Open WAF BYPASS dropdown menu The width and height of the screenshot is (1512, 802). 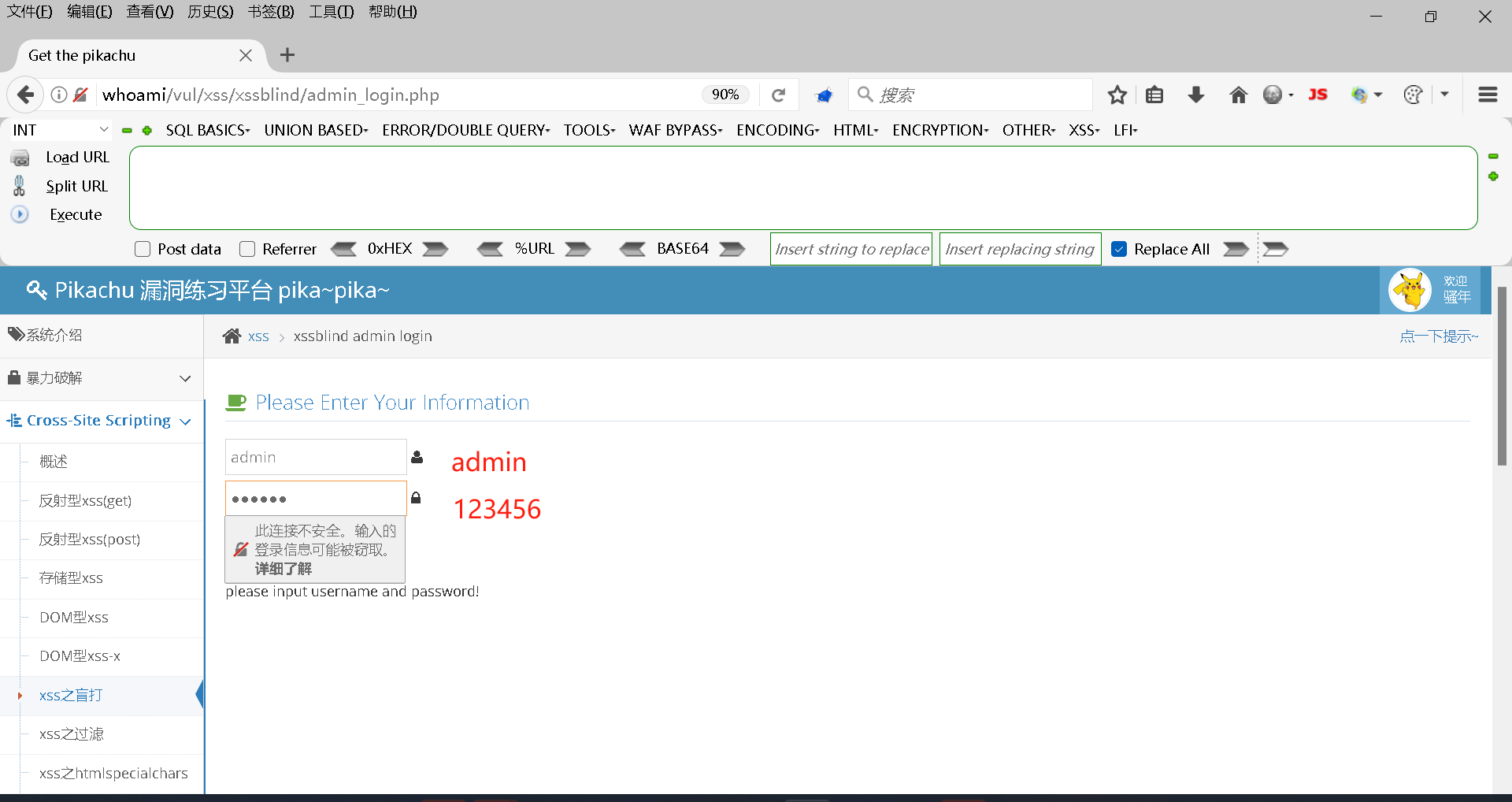[x=676, y=130]
